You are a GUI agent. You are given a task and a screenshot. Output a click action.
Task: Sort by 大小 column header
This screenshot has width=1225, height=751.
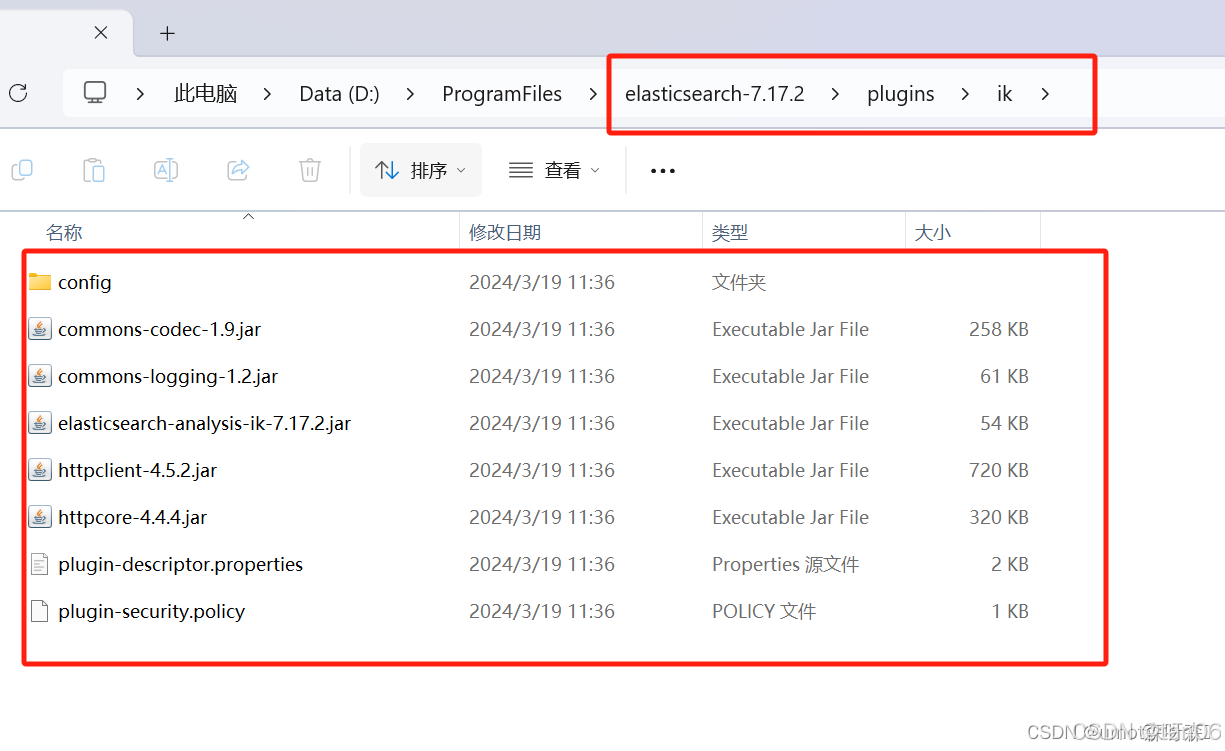[x=933, y=232]
